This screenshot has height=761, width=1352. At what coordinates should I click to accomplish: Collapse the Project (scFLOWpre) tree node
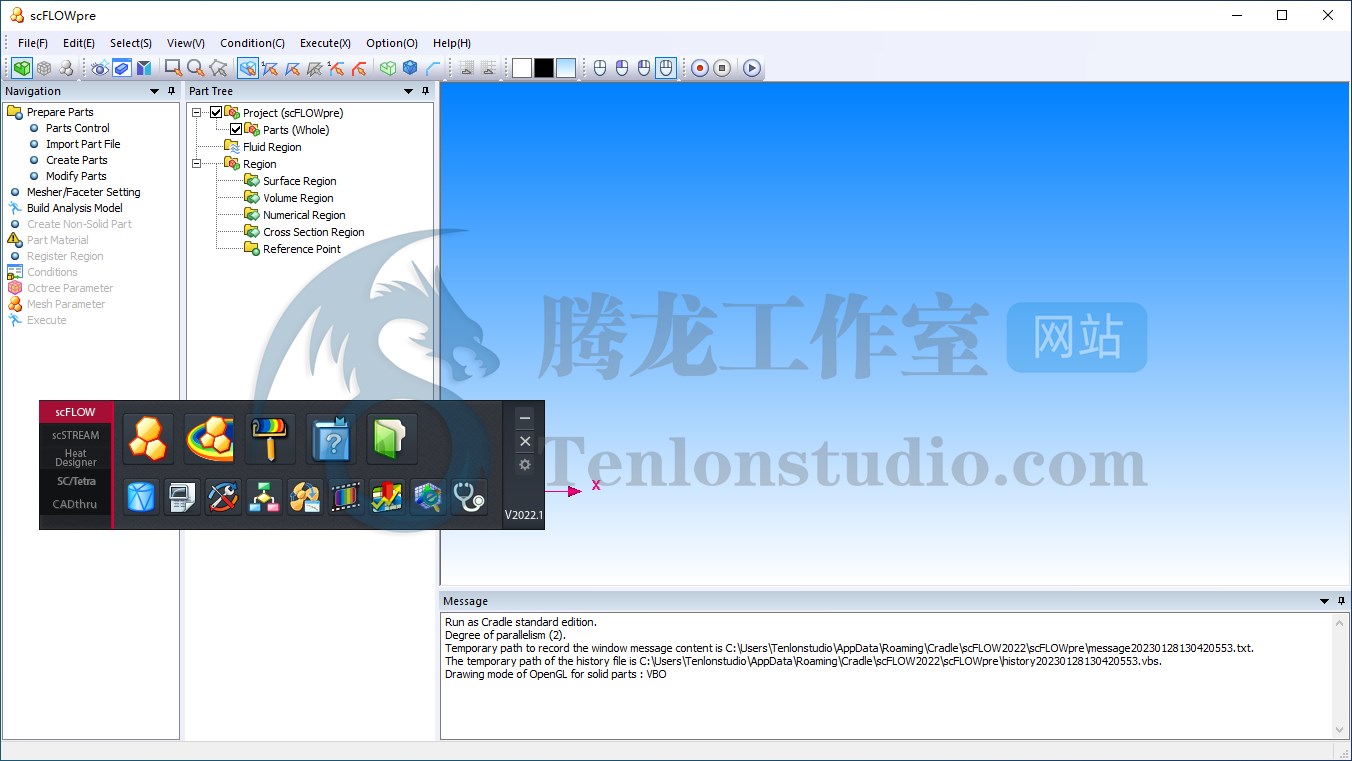(x=197, y=113)
